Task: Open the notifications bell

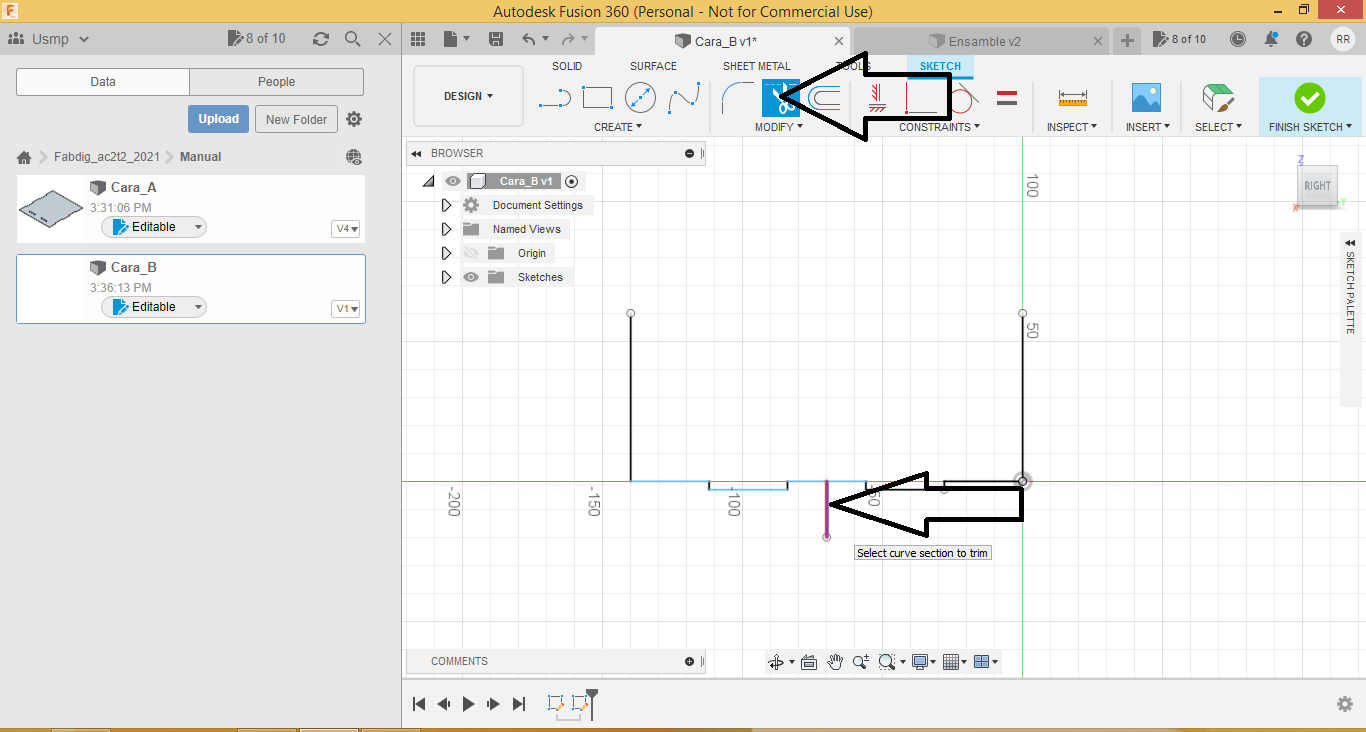Action: click(1271, 39)
